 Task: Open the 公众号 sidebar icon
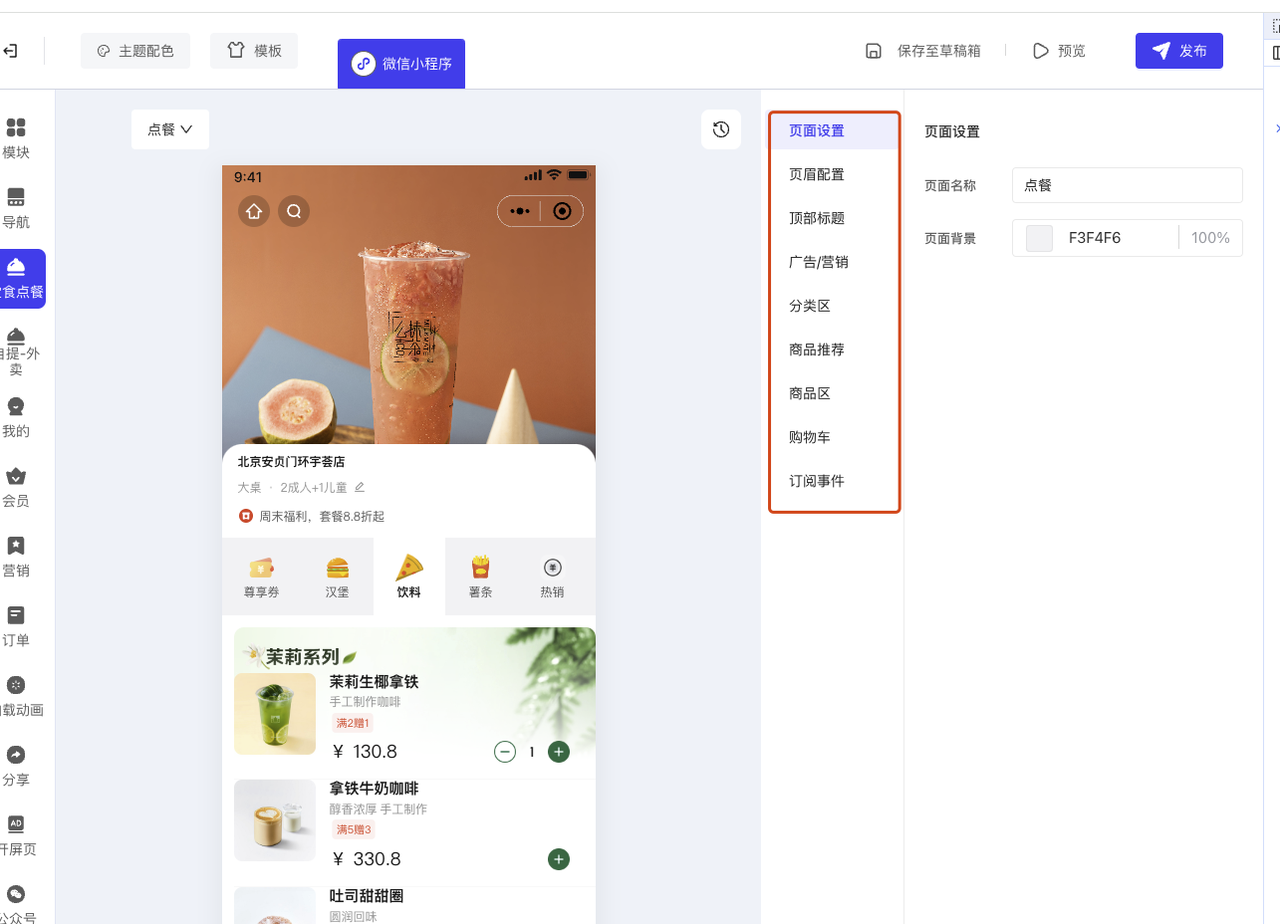[16, 893]
